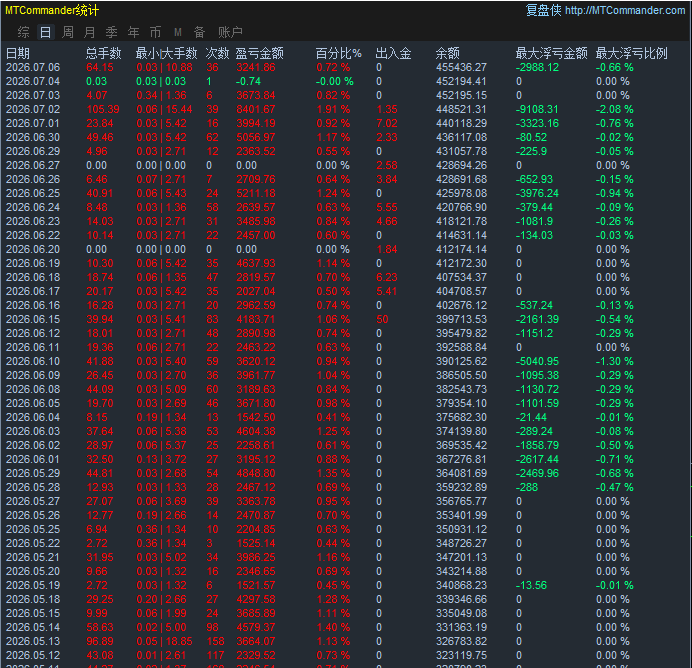Click the 复盘侠 label in header
Screen dimensions: 692x668
pos(543,10)
